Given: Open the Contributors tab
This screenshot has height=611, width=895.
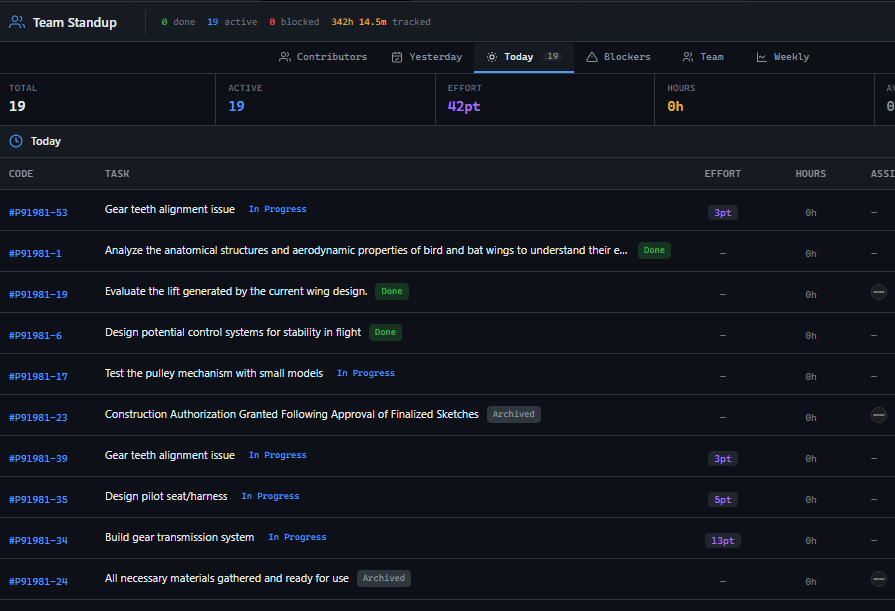Looking at the screenshot, I should [x=323, y=57].
